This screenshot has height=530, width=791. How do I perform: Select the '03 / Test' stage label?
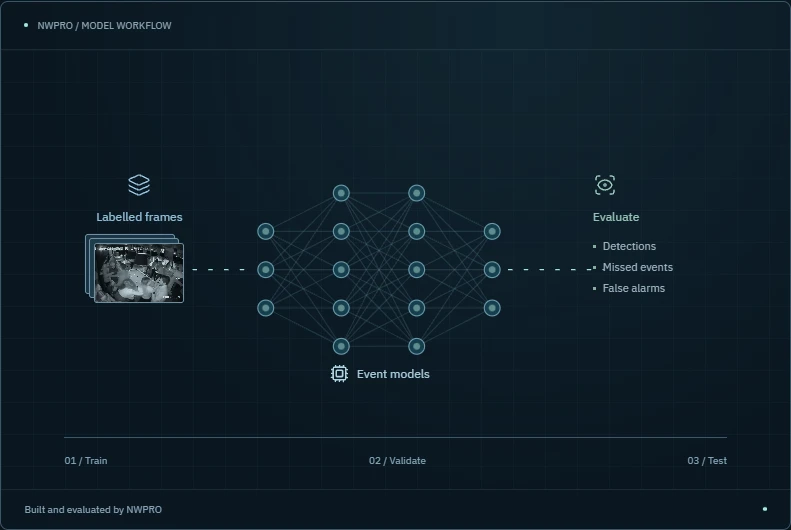click(x=707, y=460)
